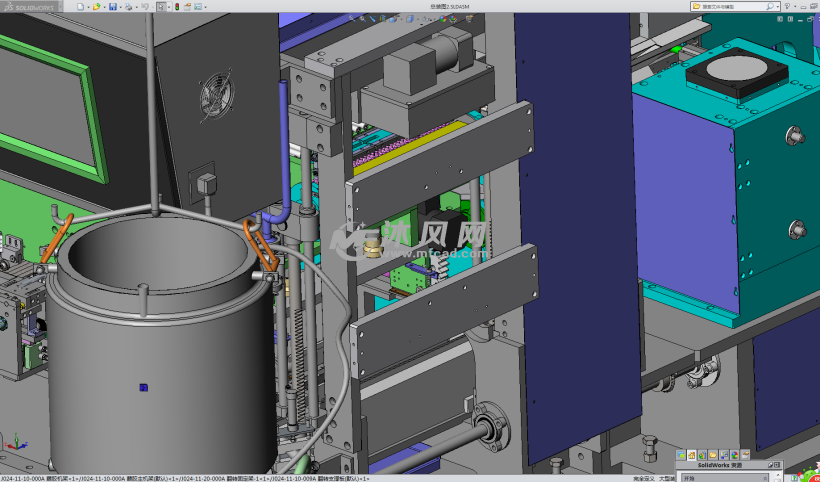The width and height of the screenshot is (820, 482).
Task: Click the Print icon
Action: coord(129,7)
